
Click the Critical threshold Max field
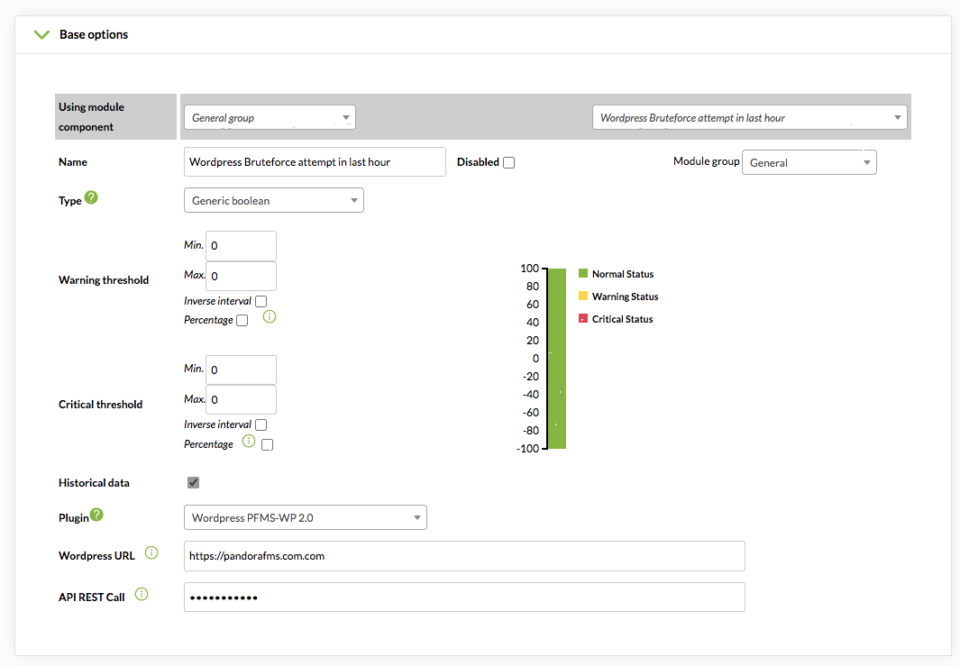point(241,400)
